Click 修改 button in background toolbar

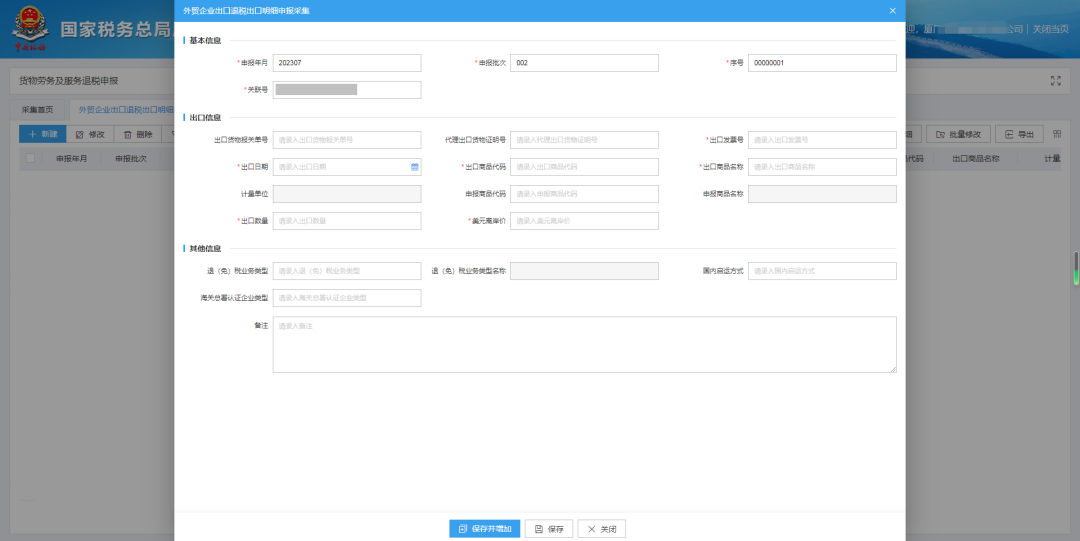pyautogui.click(x=90, y=134)
